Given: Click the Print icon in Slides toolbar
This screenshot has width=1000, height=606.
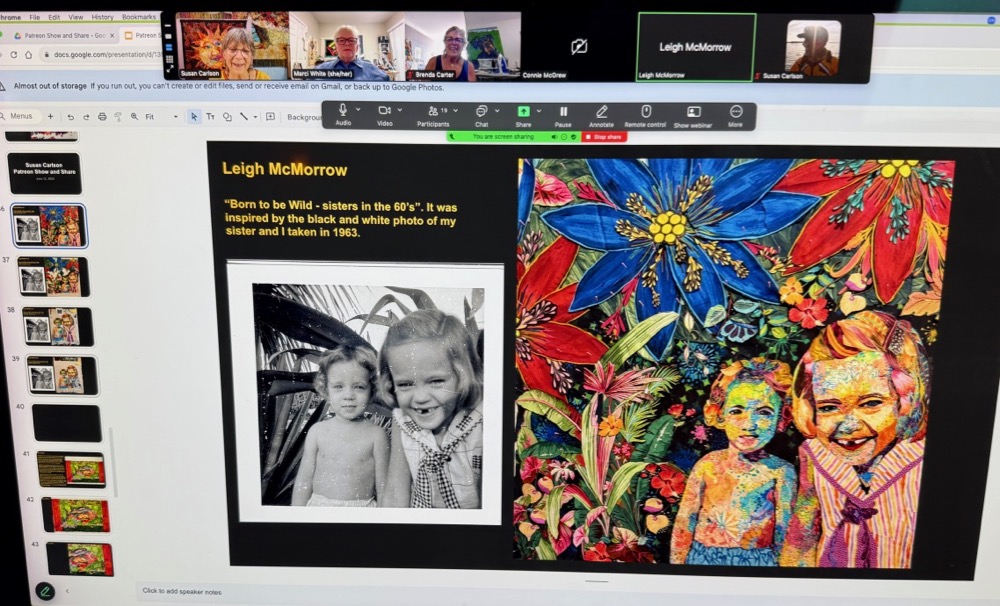Looking at the screenshot, I should 102,117.
